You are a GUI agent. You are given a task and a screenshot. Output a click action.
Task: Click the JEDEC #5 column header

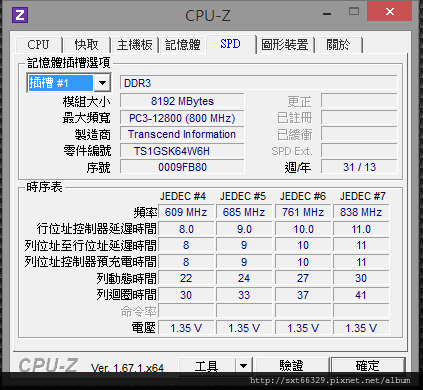click(x=243, y=196)
